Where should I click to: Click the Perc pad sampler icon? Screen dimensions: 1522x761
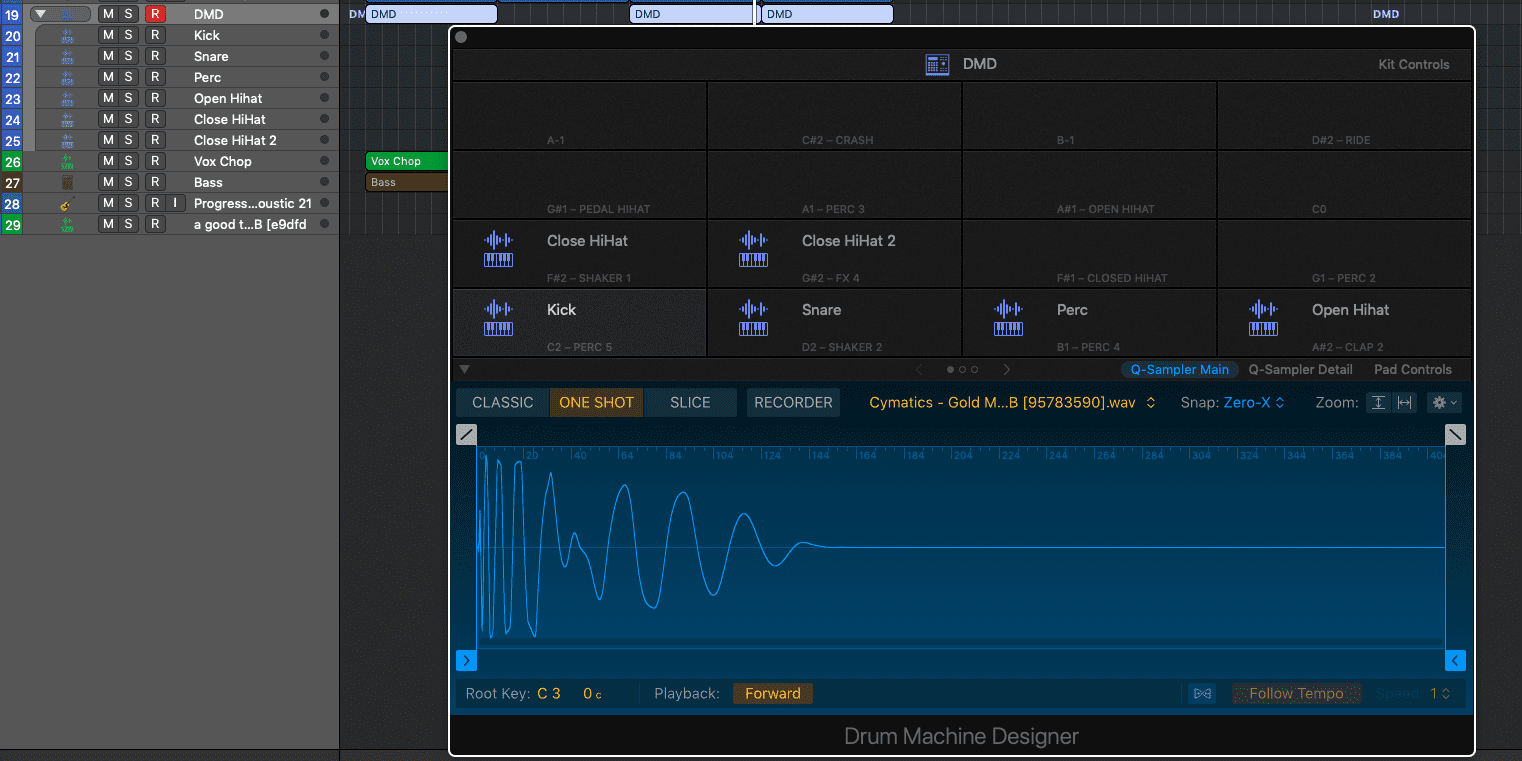coord(1008,319)
